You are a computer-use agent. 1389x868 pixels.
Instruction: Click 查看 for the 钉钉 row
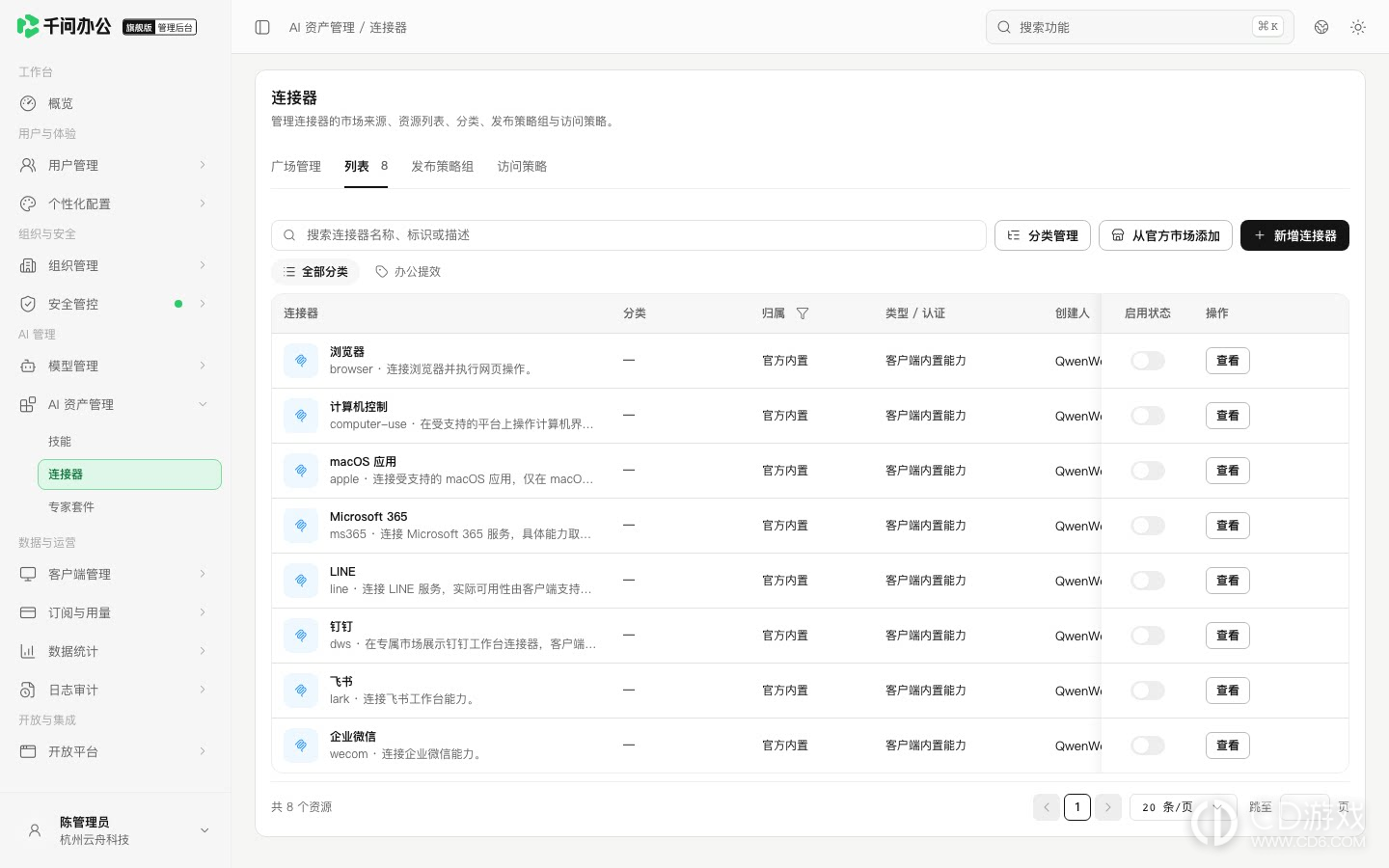tap(1227, 636)
